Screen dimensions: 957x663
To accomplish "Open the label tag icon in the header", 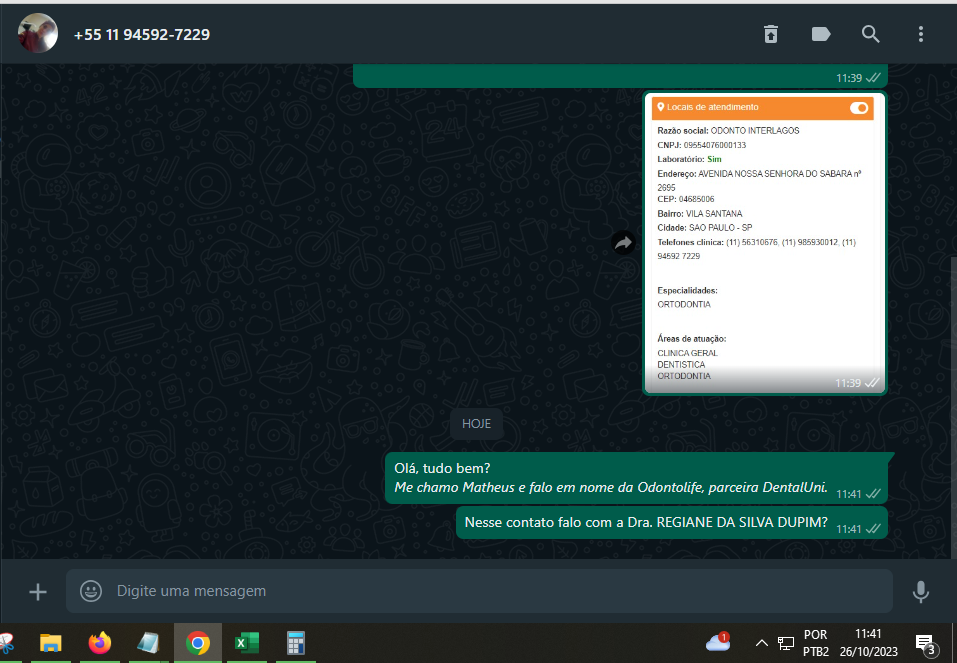I will pos(821,34).
